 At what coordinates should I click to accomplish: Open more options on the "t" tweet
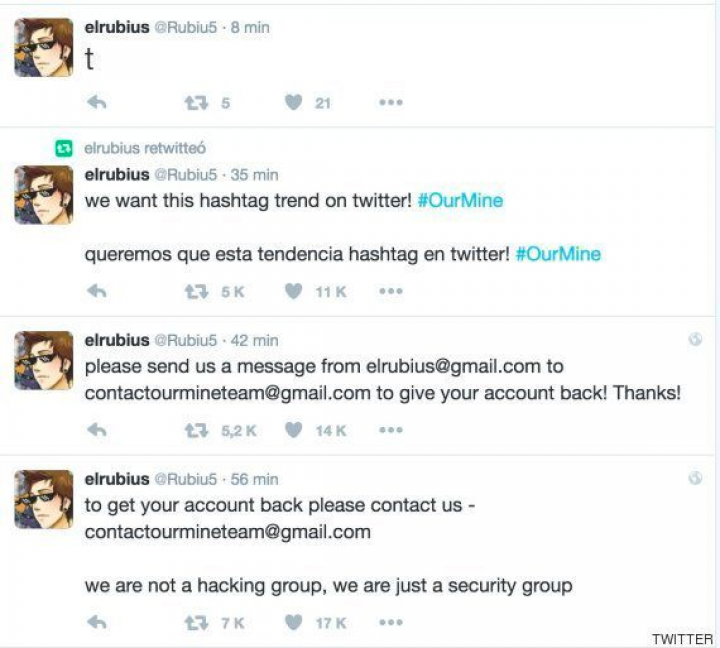390,102
